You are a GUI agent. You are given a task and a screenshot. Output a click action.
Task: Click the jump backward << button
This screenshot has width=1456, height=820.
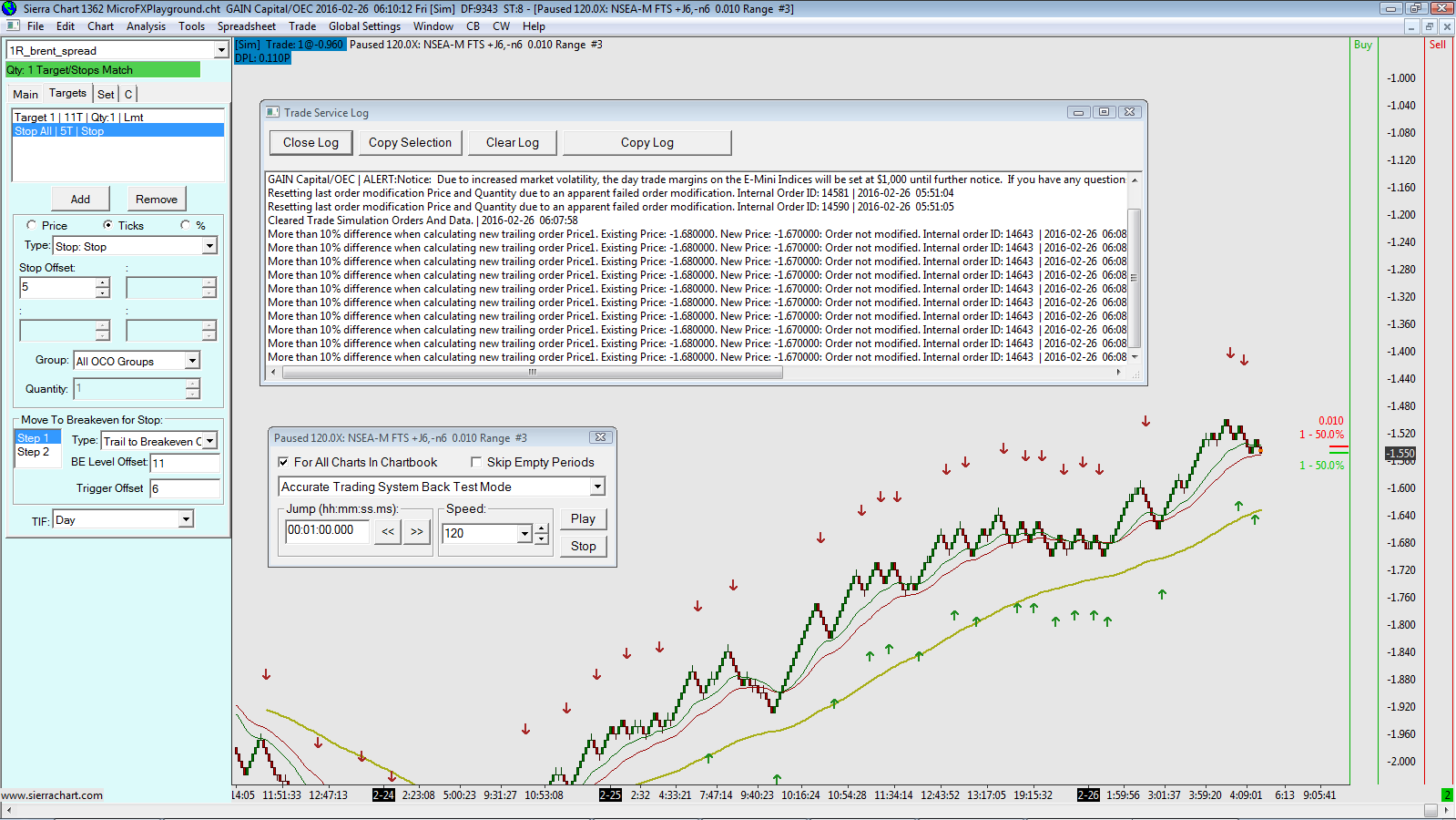point(388,531)
